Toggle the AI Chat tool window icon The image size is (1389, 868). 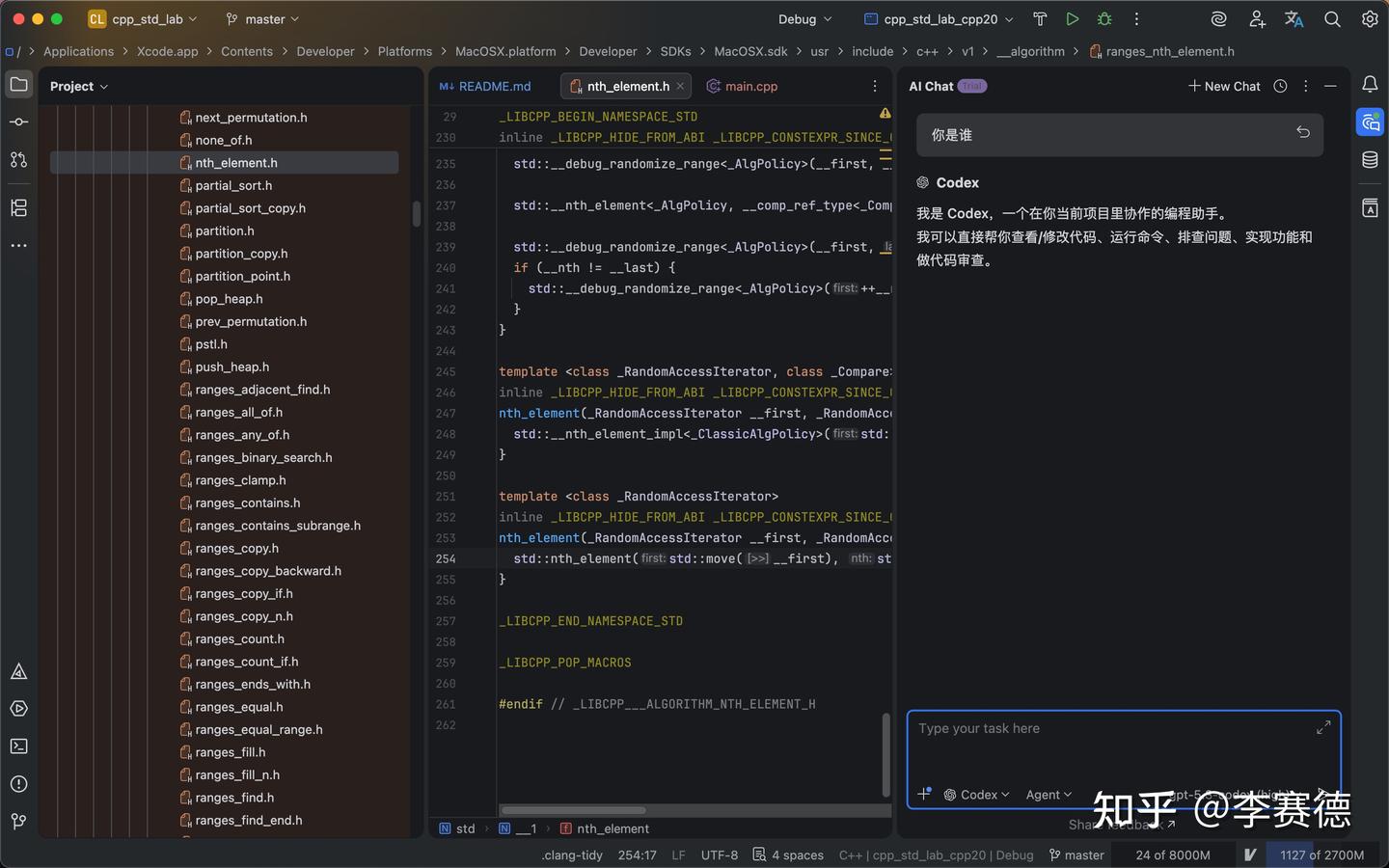click(1370, 122)
